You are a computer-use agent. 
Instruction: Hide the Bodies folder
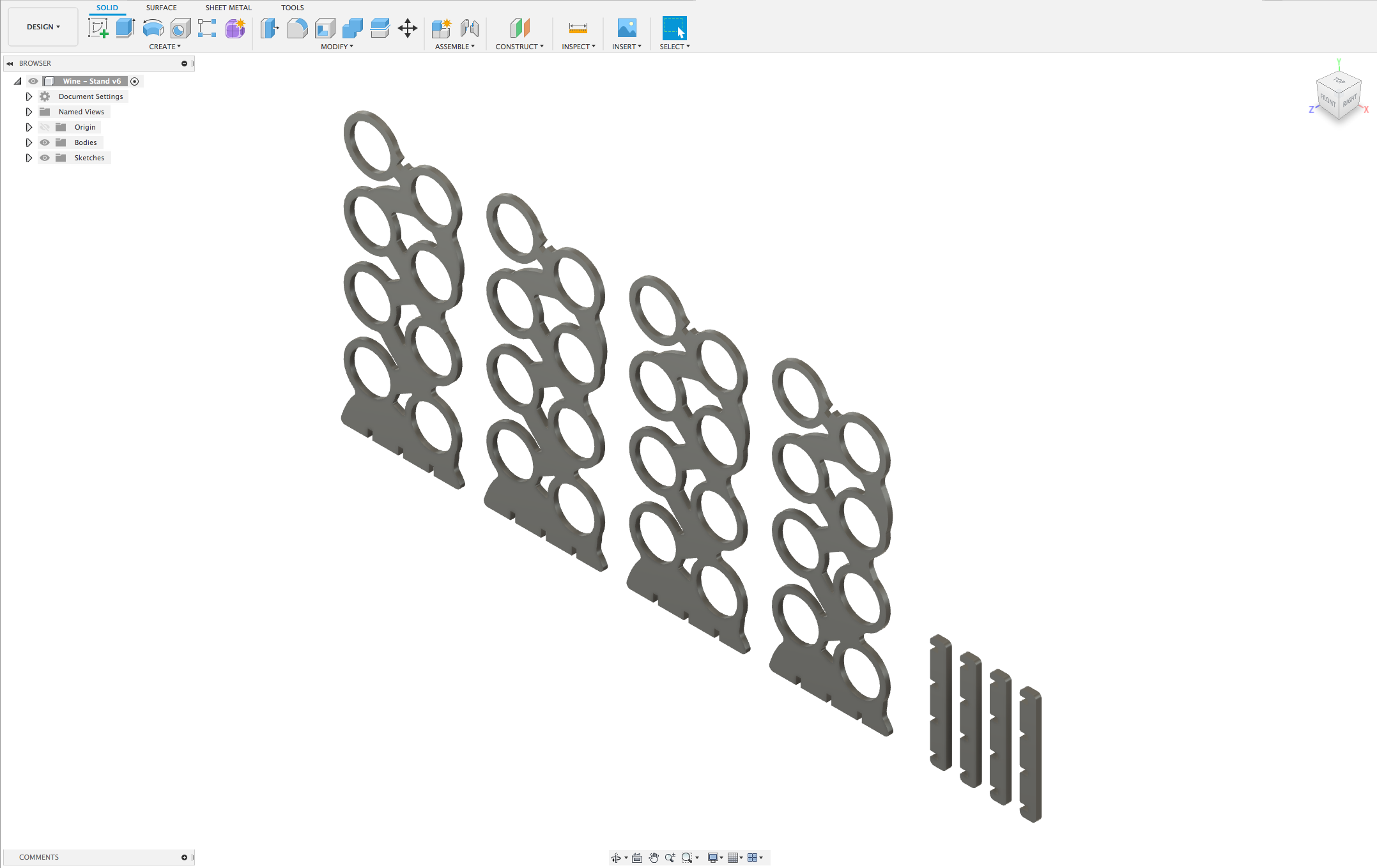tap(45, 142)
